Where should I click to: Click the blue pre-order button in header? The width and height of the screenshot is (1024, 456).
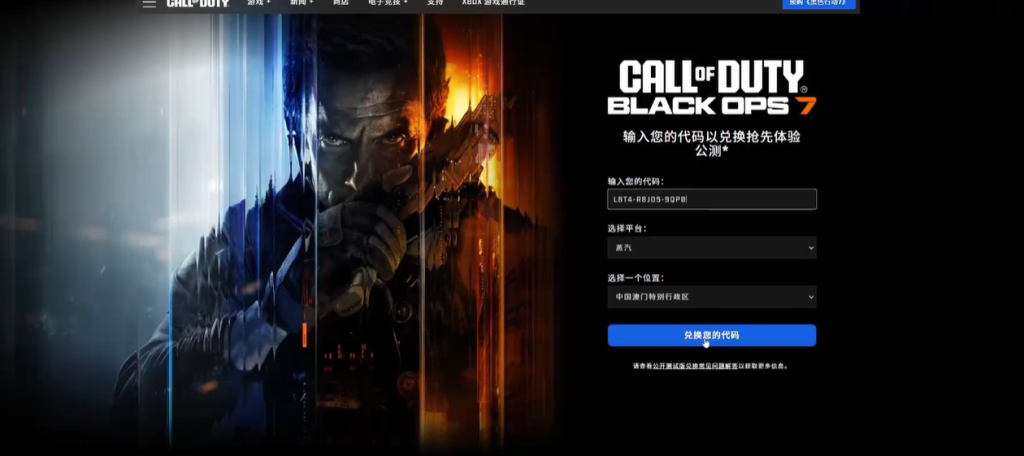click(x=818, y=4)
